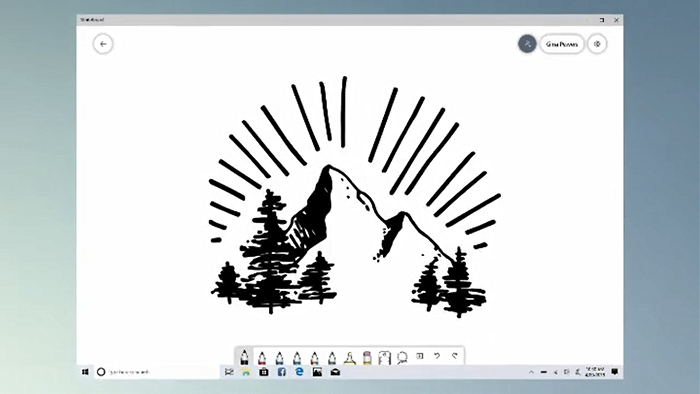Select the eraser tool
This screenshot has width=700, height=394.
tap(367, 357)
